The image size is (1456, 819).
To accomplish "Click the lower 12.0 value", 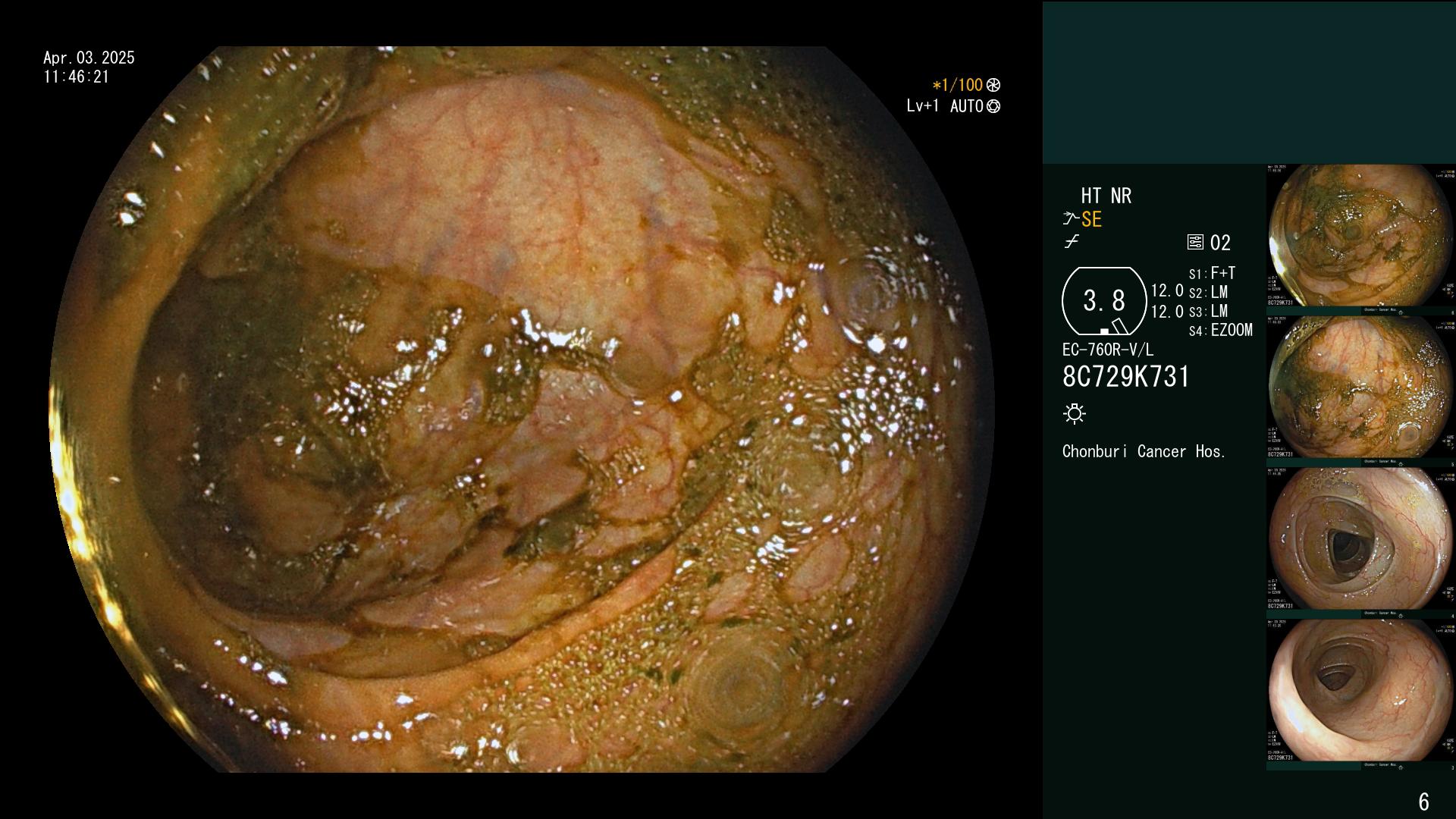I will (x=1167, y=312).
